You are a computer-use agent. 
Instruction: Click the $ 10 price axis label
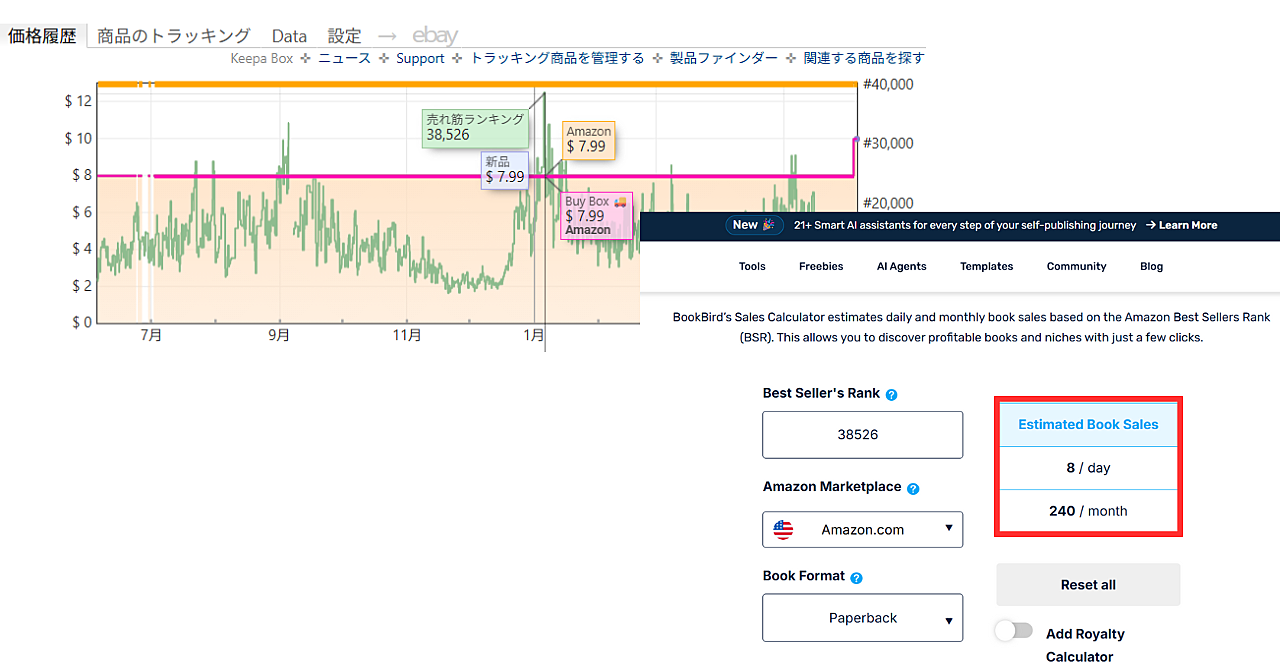pyautogui.click(x=78, y=138)
